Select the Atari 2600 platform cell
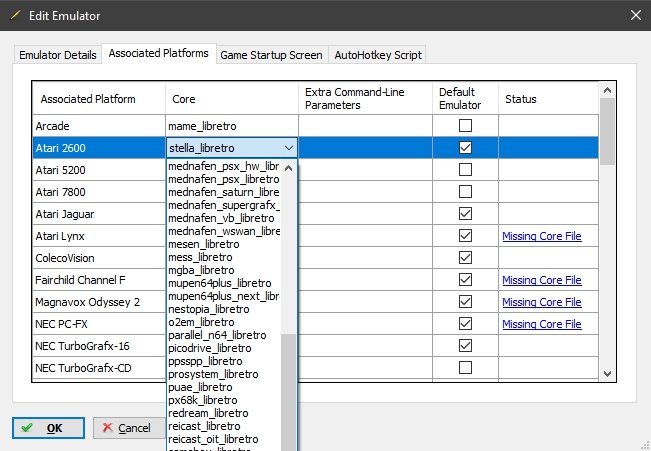The image size is (651, 451). coord(99,148)
